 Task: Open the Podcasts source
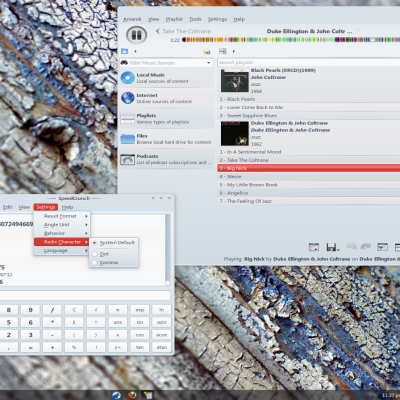(167, 159)
